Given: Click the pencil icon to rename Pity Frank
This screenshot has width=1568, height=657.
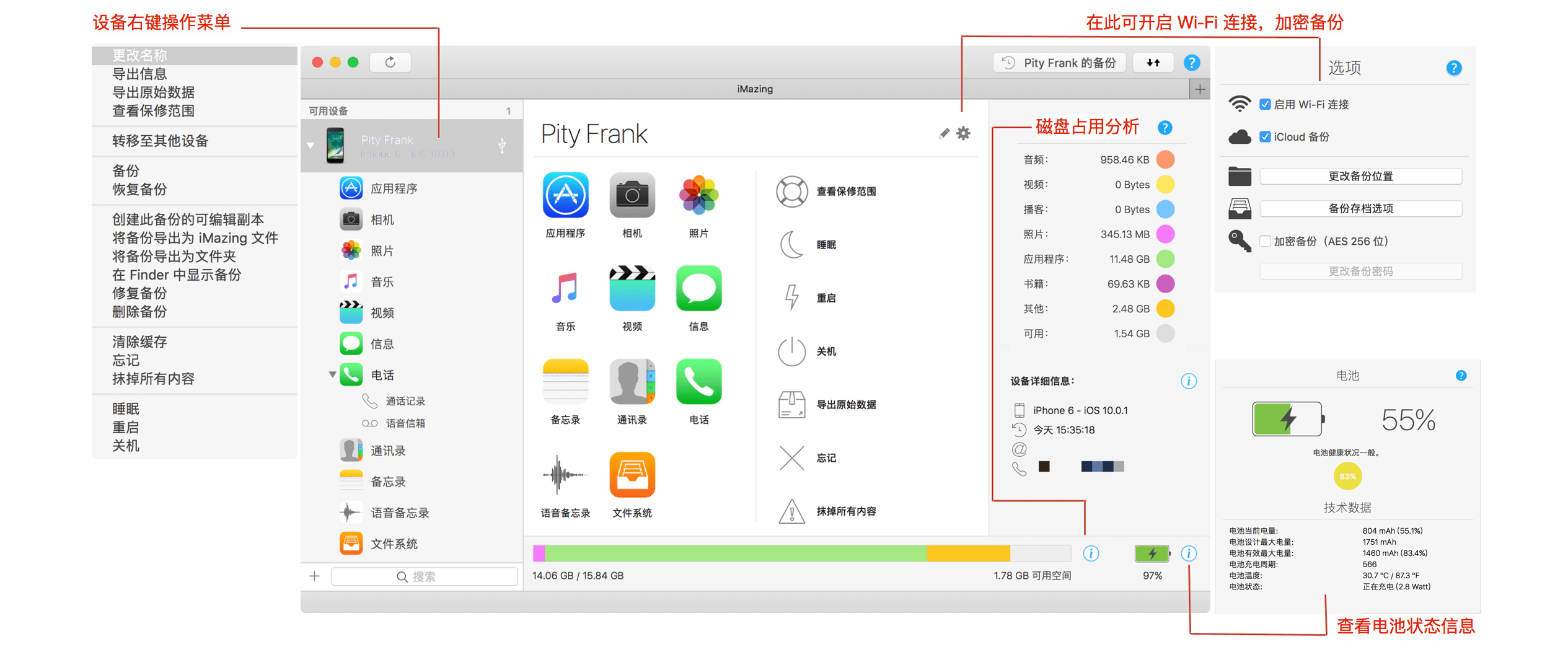Looking at the screenshot, I should [944, 133].
